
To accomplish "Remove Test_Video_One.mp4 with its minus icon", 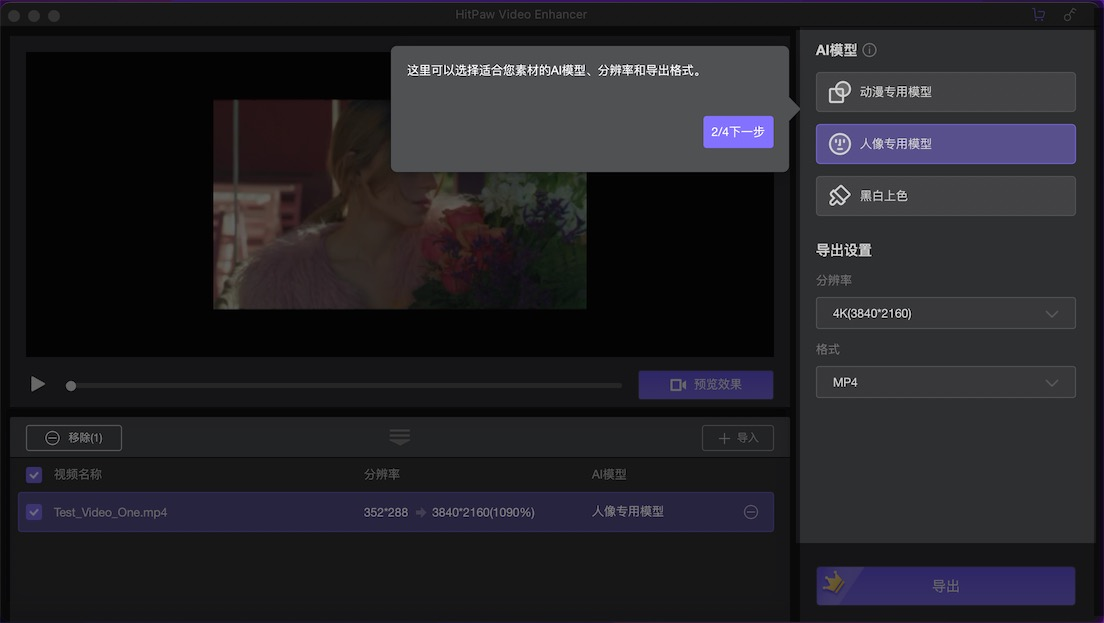I will [750, 512].
